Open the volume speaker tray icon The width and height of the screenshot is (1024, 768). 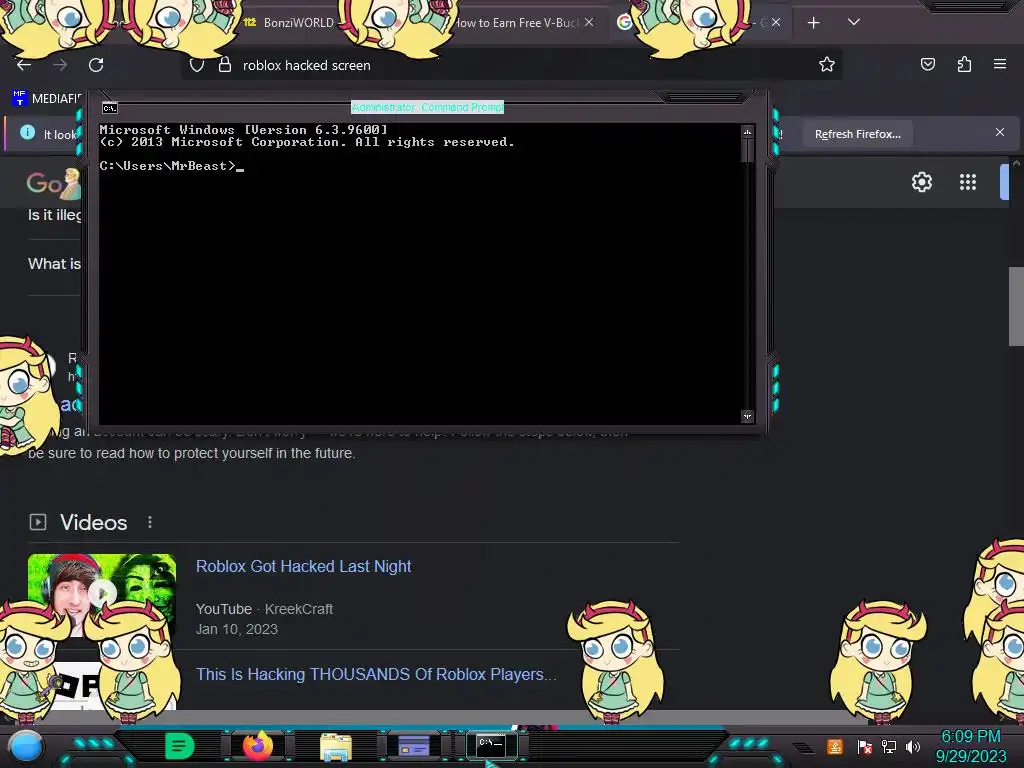tap(913, 746)
